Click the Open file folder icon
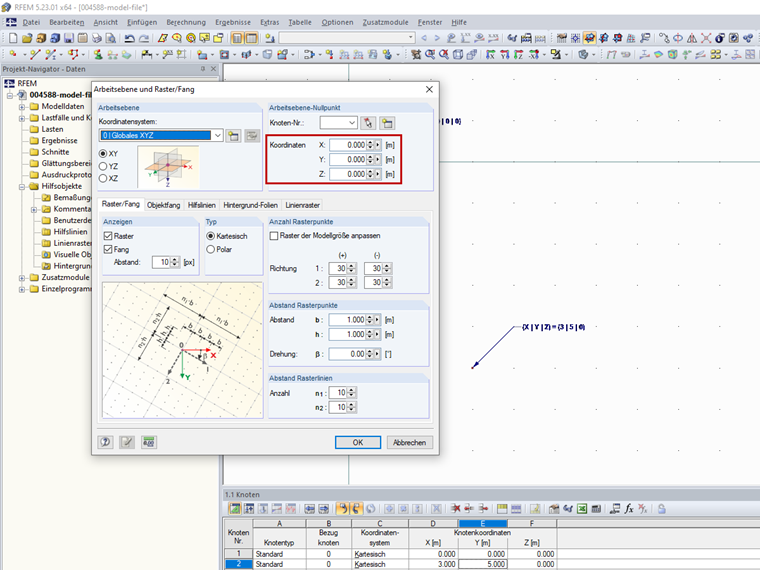This screenshot has height=570, width=760. tap(27, 38)
